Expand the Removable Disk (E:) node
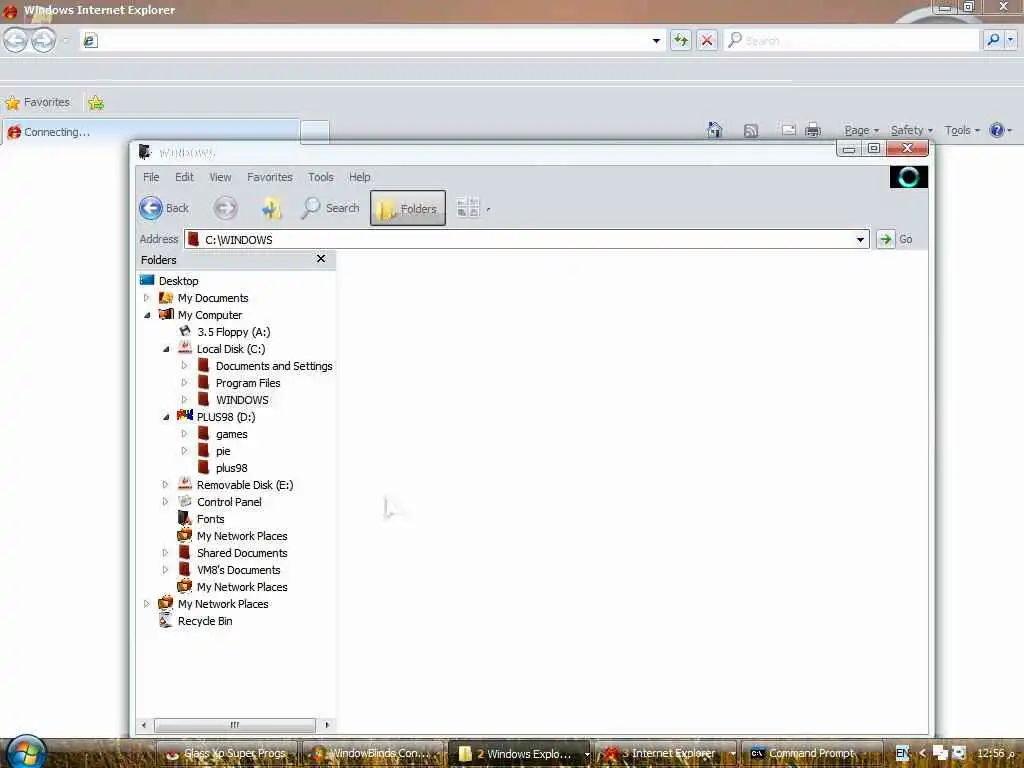Viewport: 1024px width, 768px height. [x=165, y=485]
